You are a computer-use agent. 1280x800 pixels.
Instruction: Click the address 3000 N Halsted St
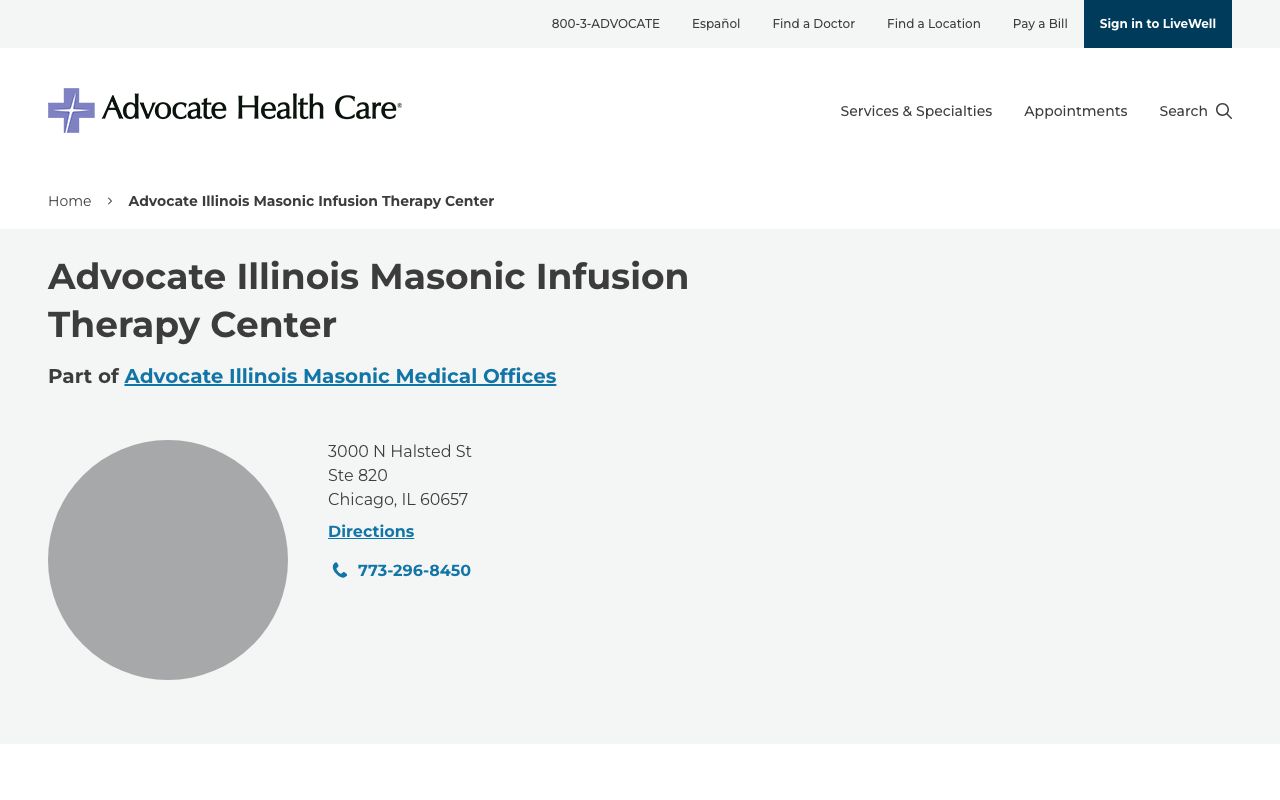[400, 451]
